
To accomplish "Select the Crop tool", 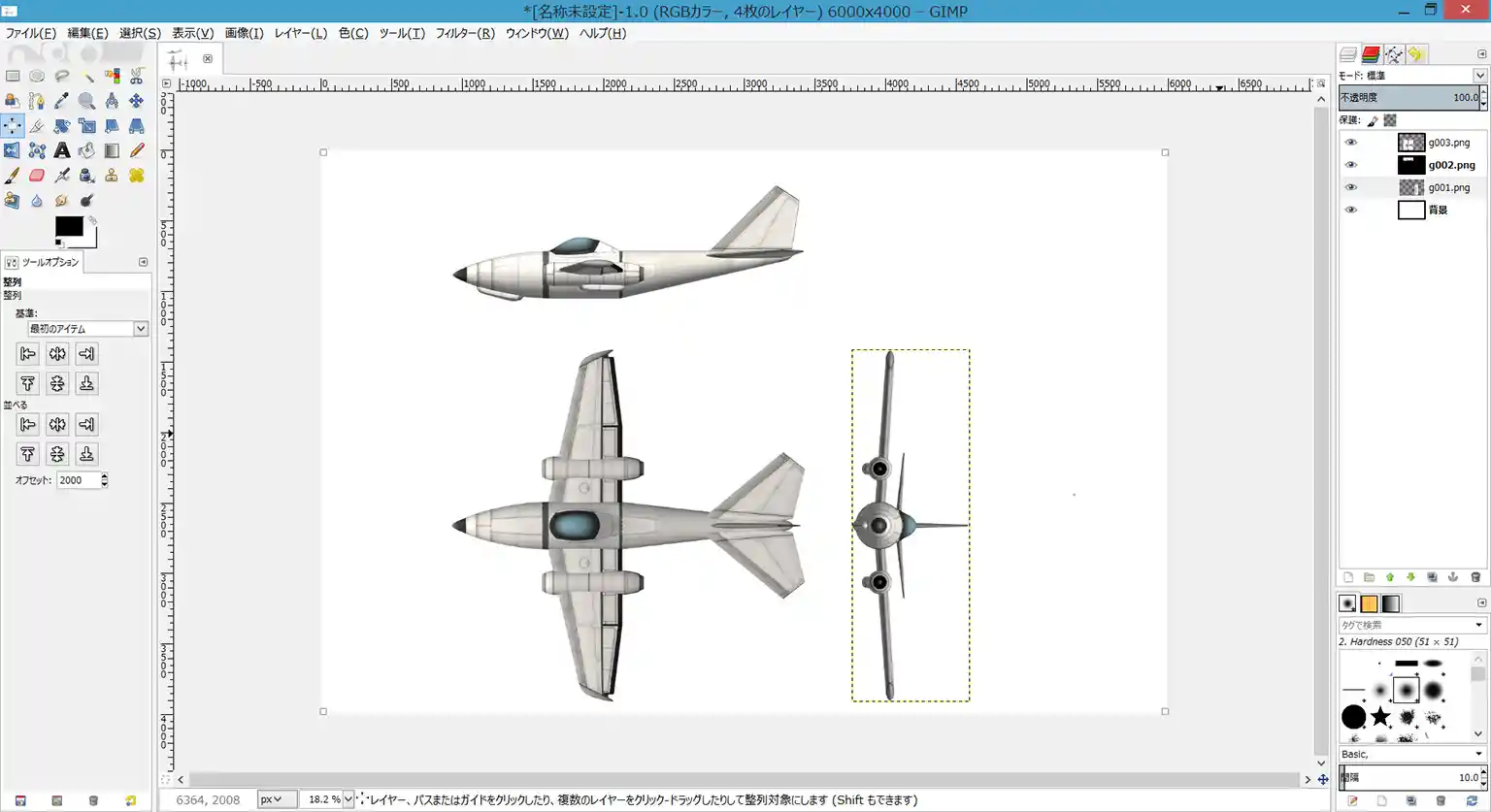I will coord(37,126).
